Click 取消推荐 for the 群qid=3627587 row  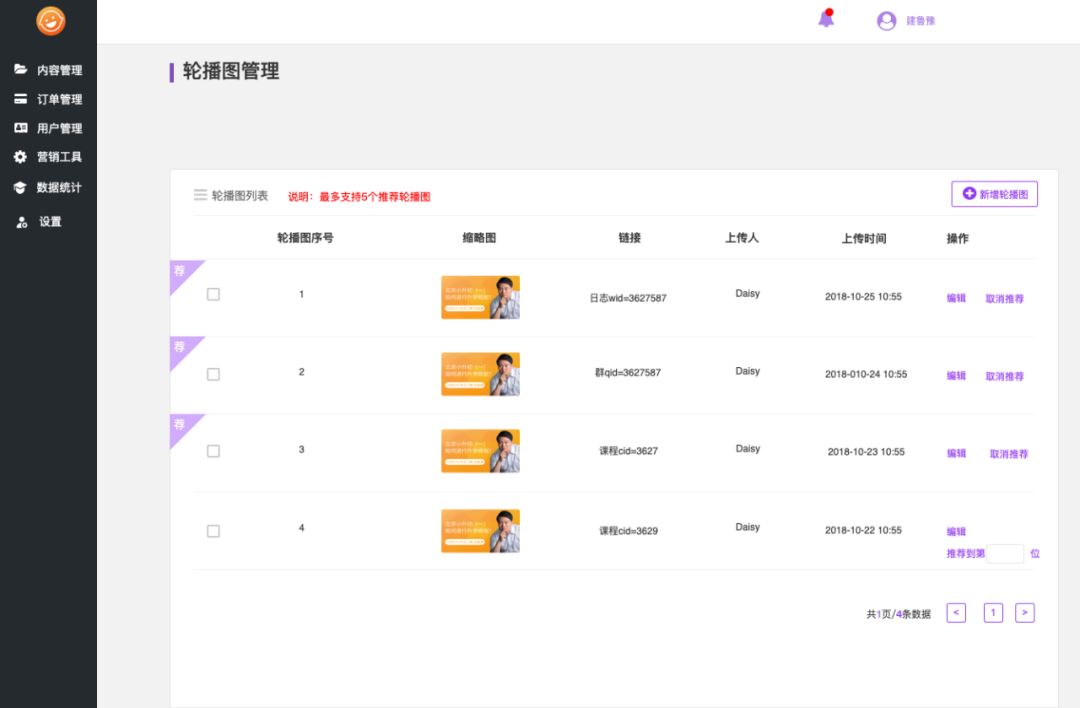(x=1004, y=376)
